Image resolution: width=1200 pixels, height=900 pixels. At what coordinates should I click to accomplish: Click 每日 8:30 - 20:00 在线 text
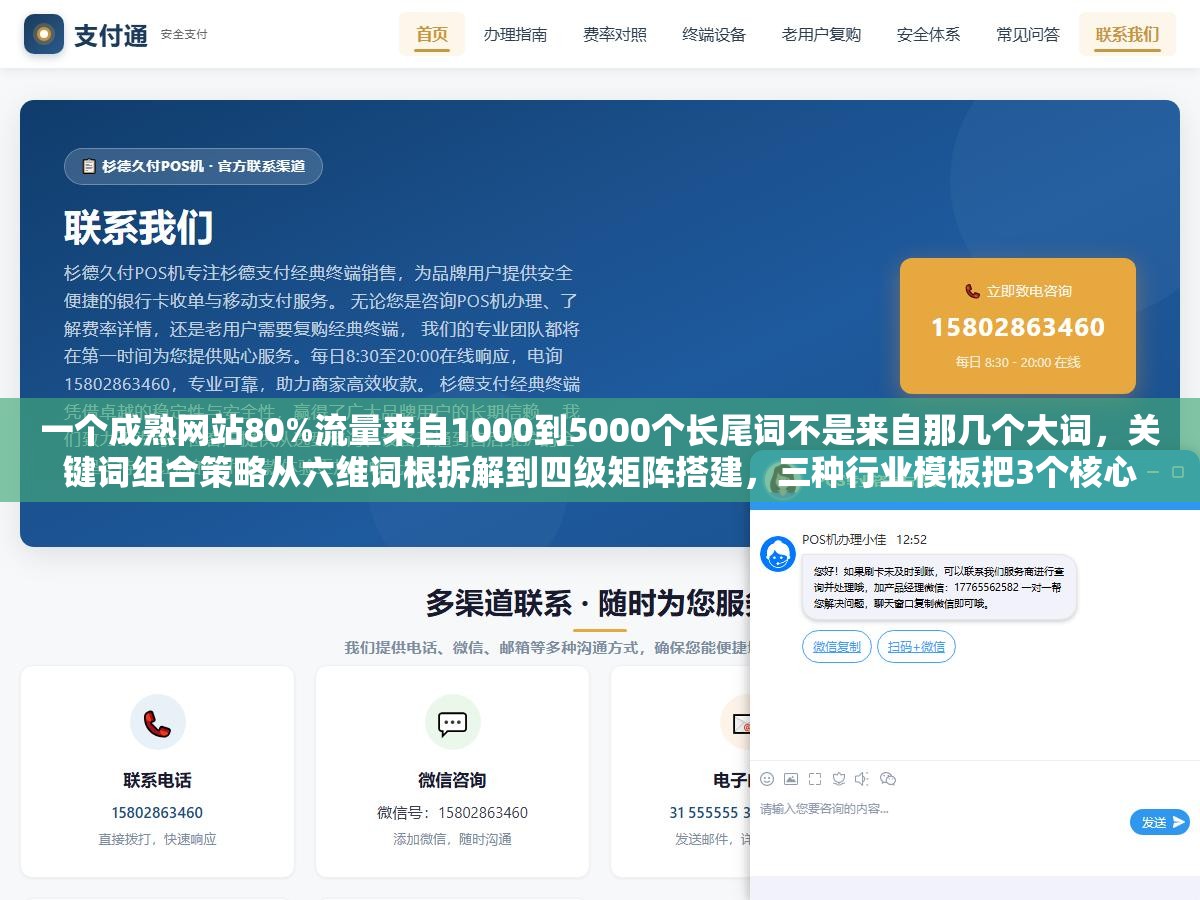tap(1017, 362)
